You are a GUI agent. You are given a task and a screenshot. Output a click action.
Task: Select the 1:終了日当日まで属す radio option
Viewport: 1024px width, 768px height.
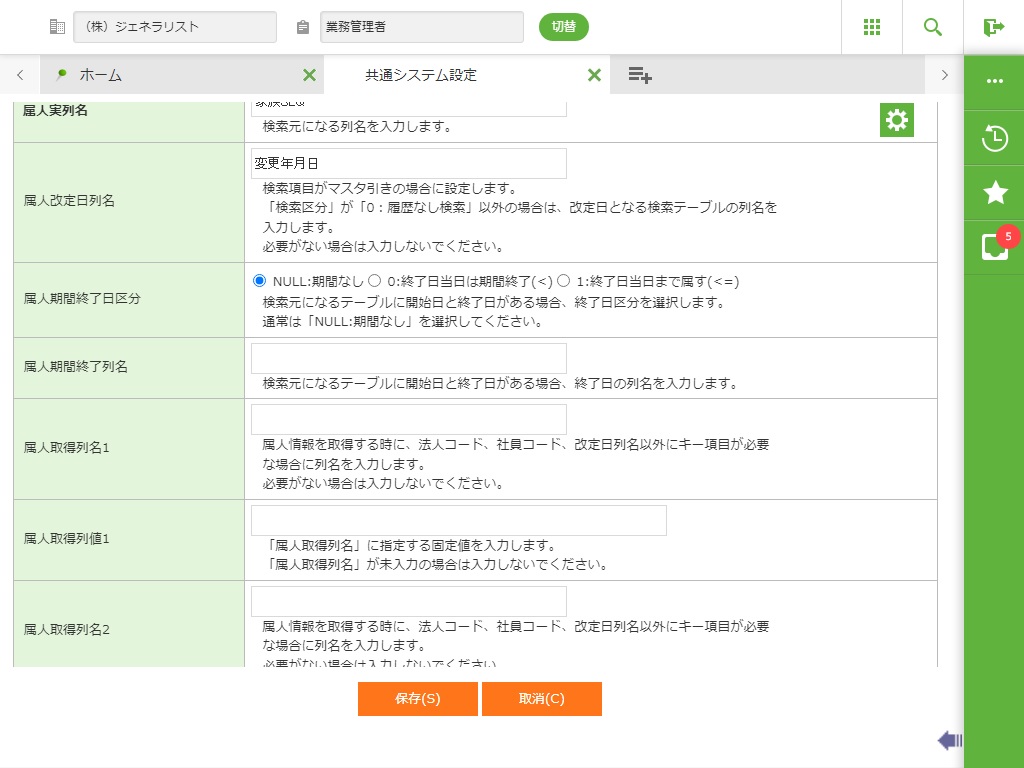(x=564, y=281)
